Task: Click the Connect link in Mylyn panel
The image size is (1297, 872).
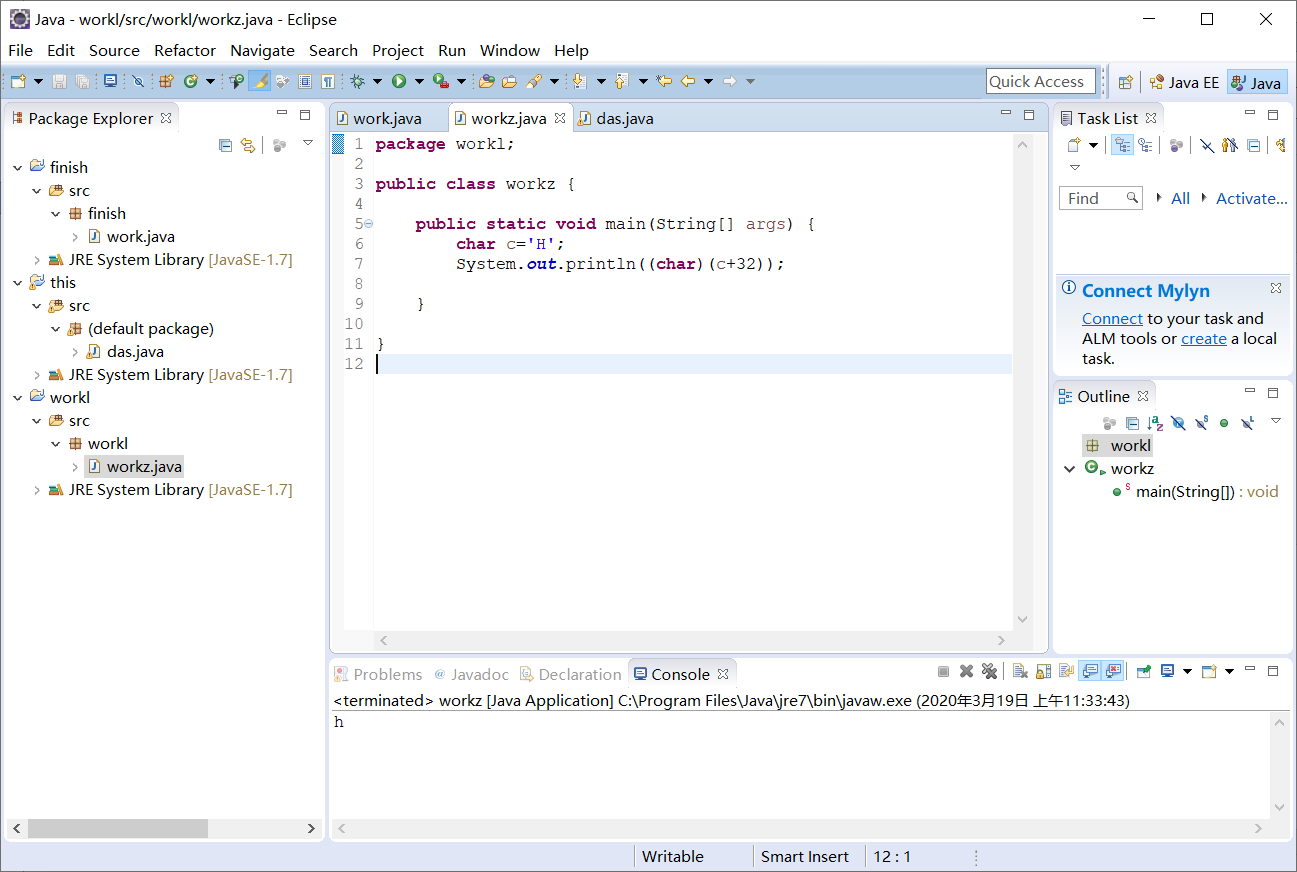Action: [1111, 318]
